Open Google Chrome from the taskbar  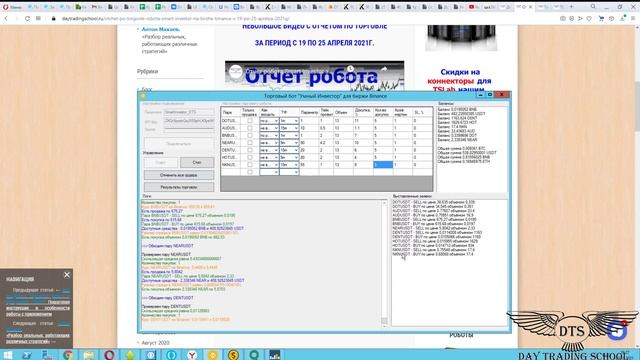pos(68,355)
